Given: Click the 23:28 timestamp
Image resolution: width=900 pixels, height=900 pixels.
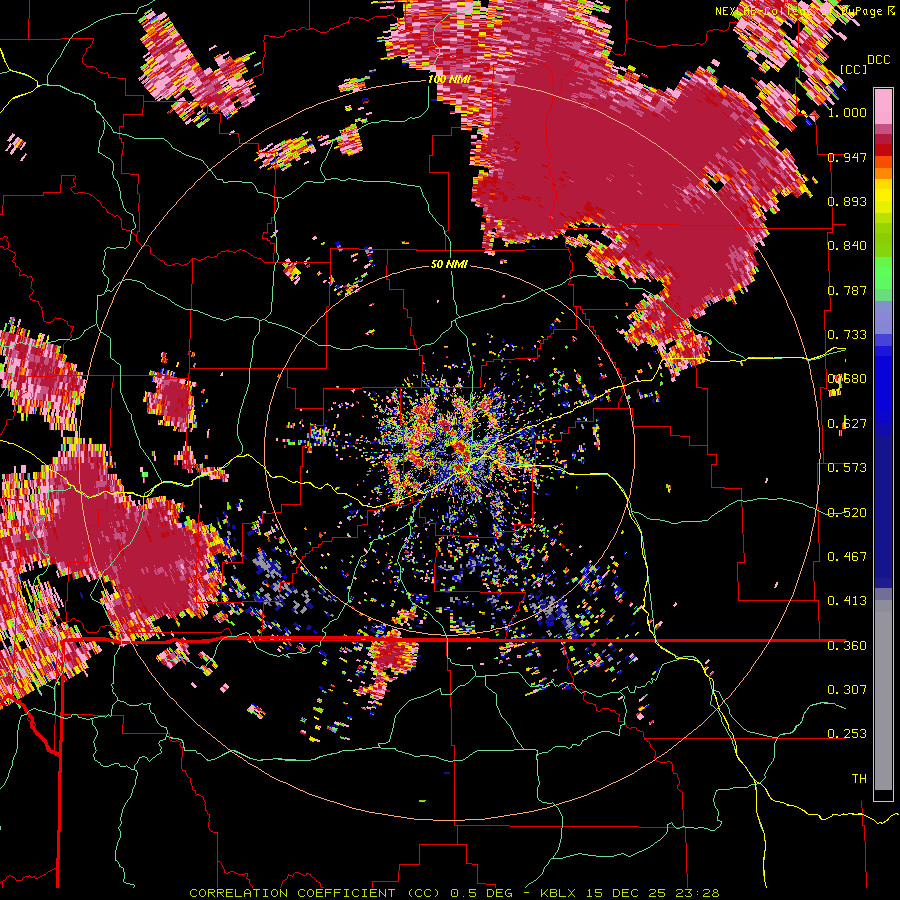Looking at the screenshot, I should click(696, 893).
